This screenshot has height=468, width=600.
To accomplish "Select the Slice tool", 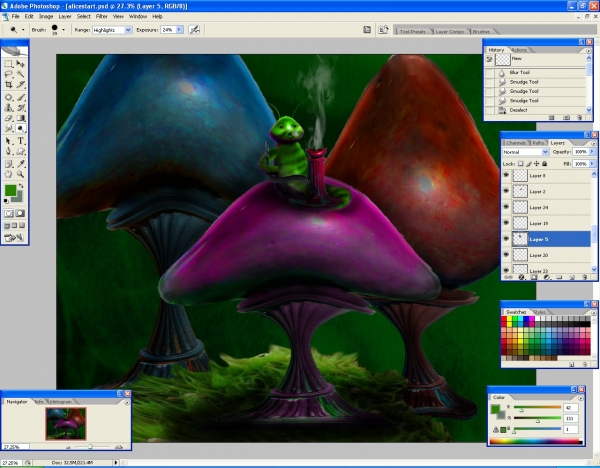I will (21, 85).
